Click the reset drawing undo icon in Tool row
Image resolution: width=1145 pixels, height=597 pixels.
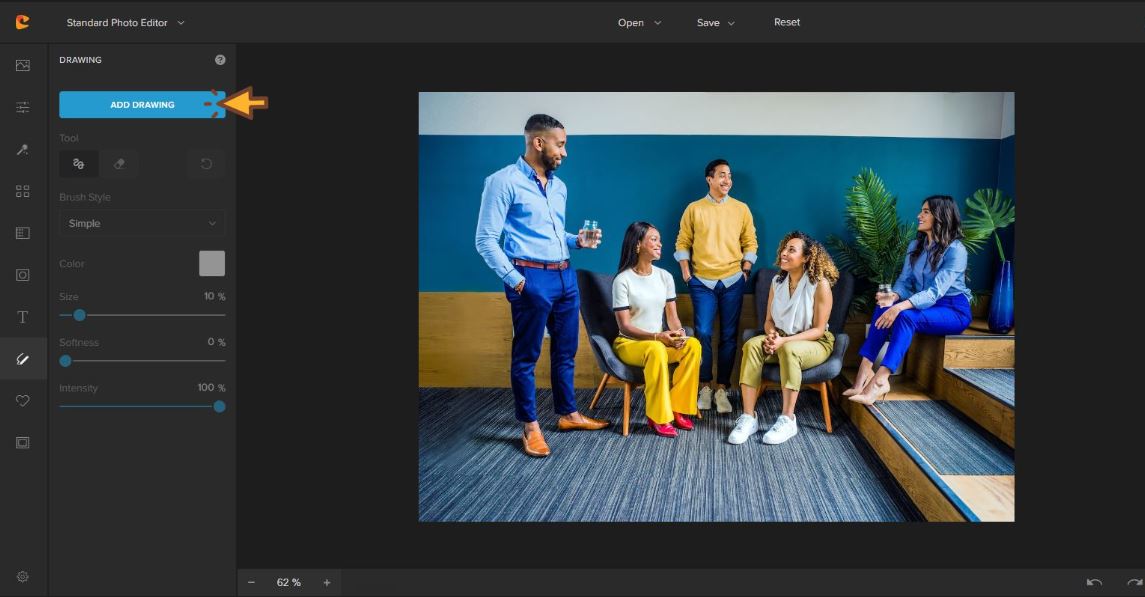(206, 164)
